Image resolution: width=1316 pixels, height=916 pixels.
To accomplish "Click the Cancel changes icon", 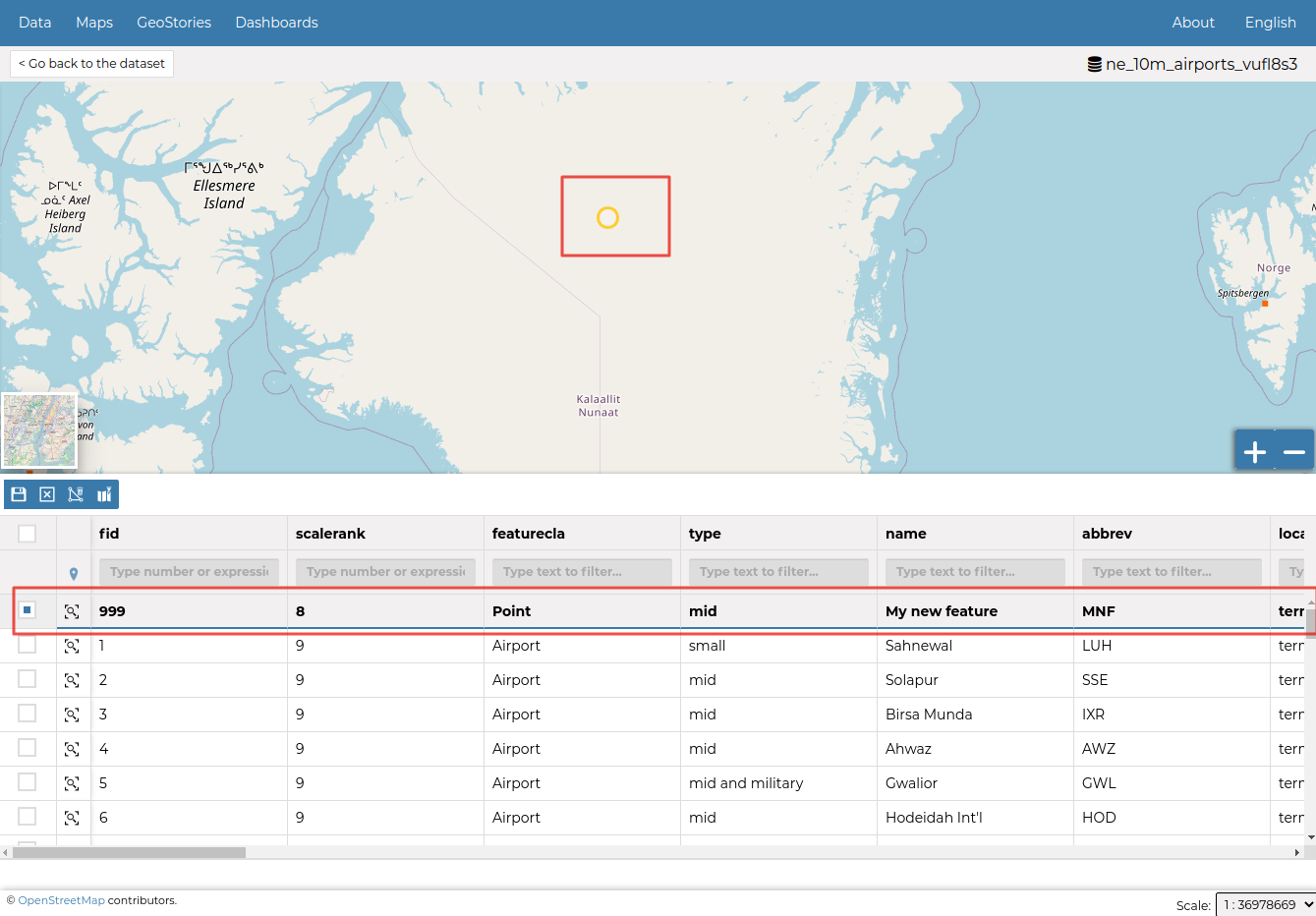I will tap(47, 494).
